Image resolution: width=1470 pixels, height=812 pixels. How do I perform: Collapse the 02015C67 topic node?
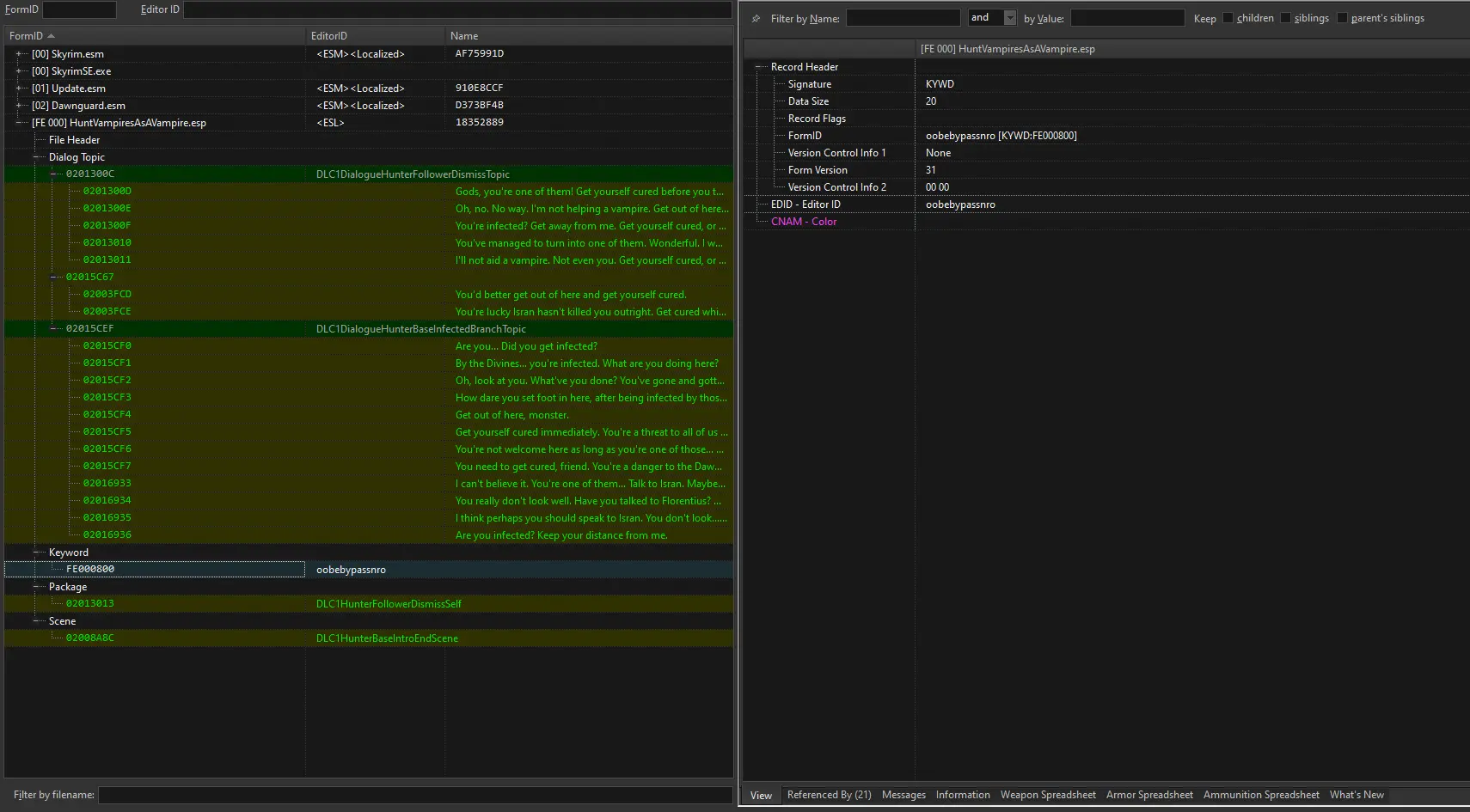pyautogui.click(x=53, y=278)
